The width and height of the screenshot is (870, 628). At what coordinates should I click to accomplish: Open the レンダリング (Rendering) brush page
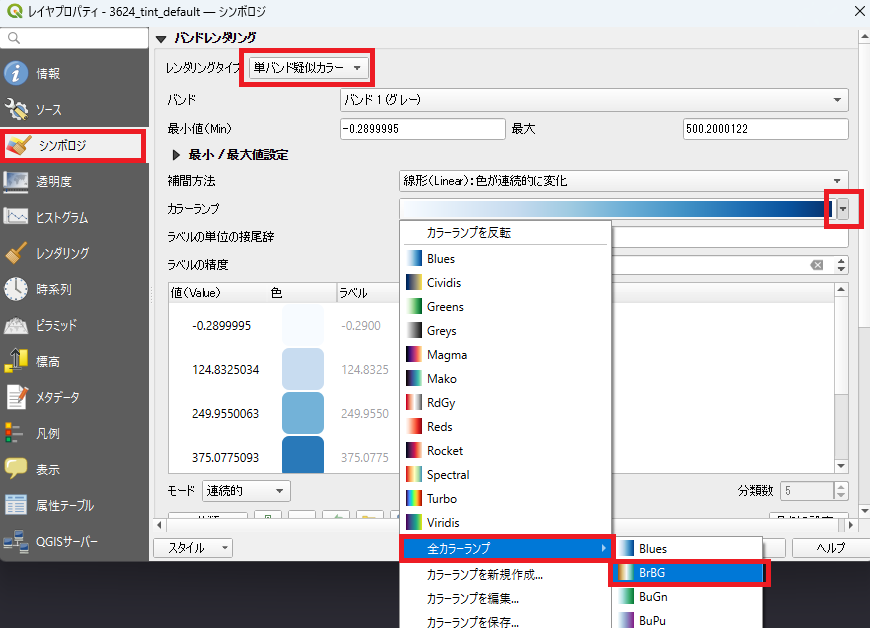pos(61,253)
